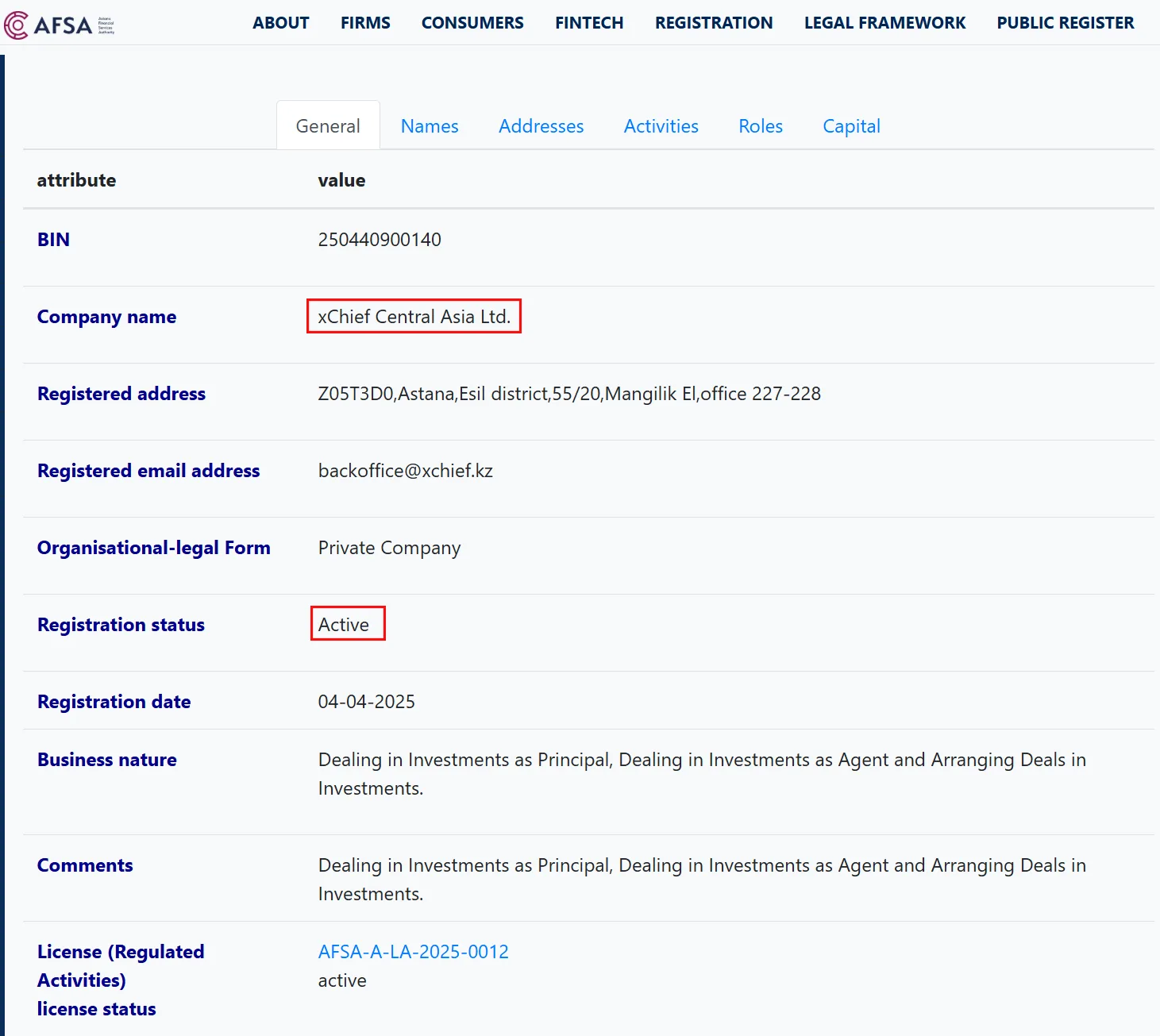The height and width of the screenshot is (1036, 1160).
Task: Click the attribute column header
Action: click(76, 180)
